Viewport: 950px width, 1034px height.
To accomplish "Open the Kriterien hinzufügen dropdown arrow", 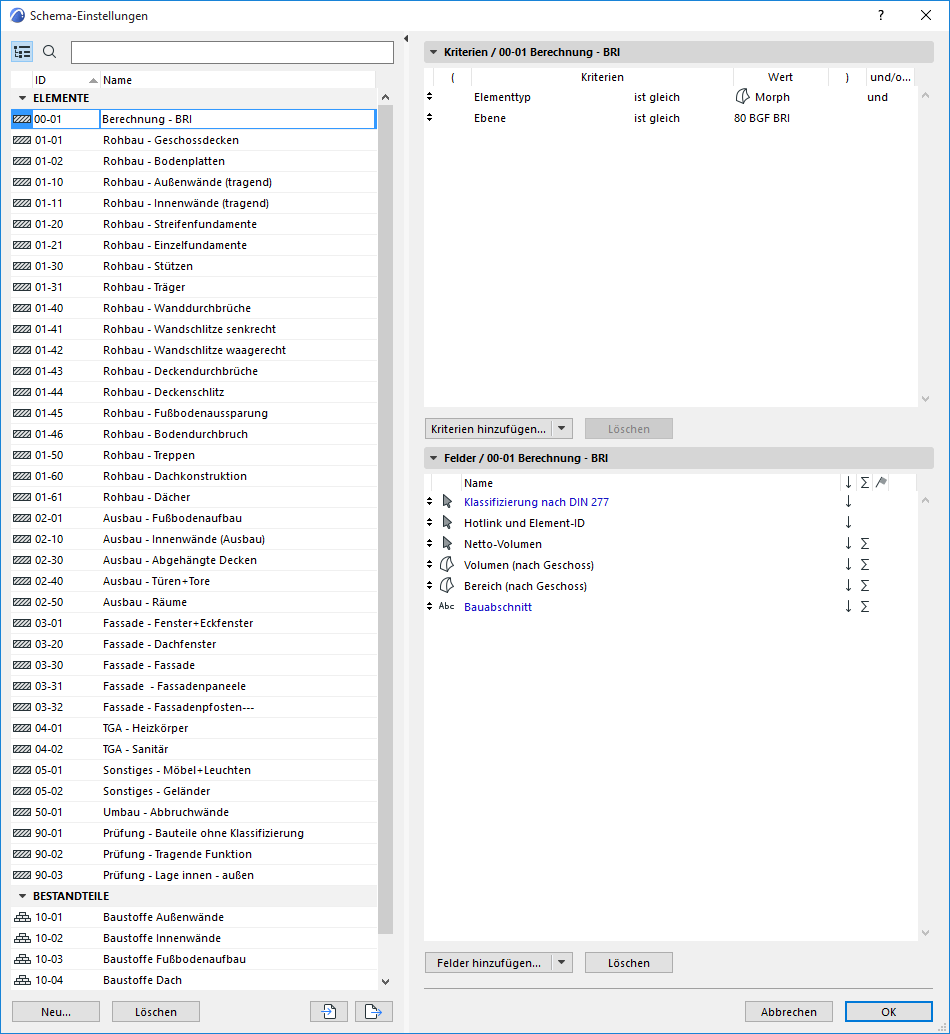I will point(562,429).
